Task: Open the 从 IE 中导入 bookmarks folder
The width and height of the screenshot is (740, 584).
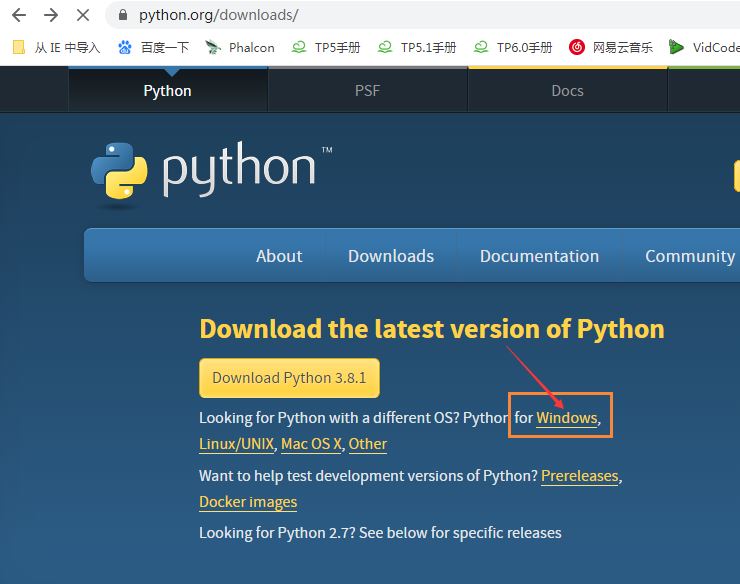Action: pos(57,47)
